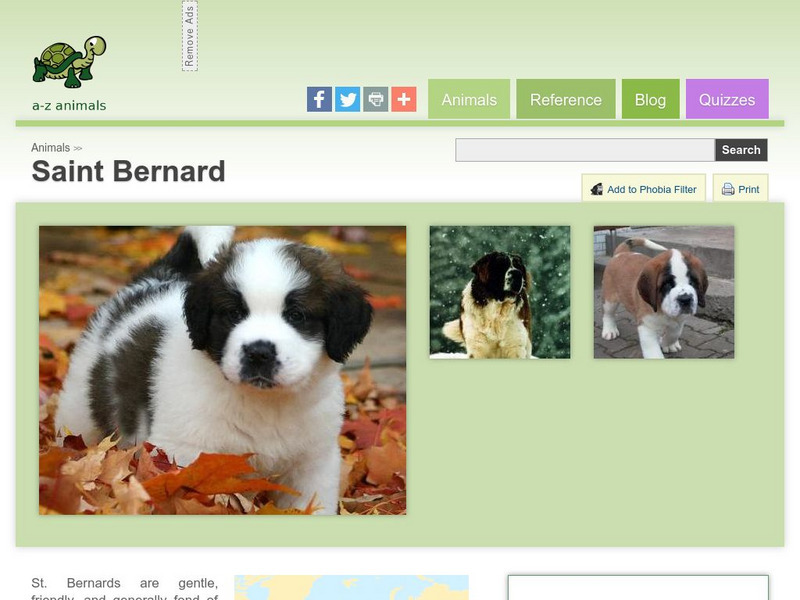Screen dimensions: 800x600
Task: Click the grey printer share icon
Action: pyautogui.click(x=376, y=99)
